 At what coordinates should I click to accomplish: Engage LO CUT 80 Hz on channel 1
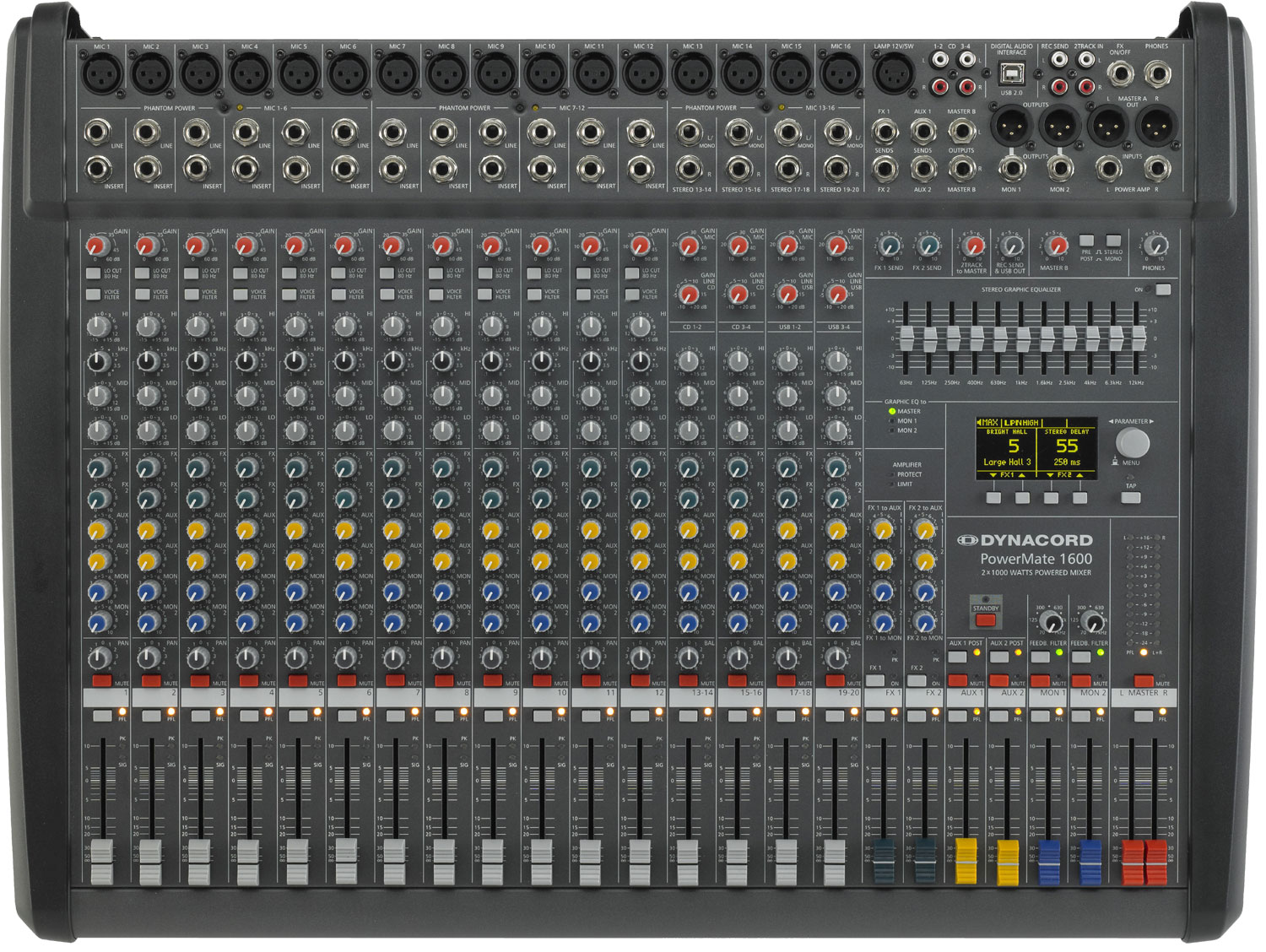coord(93,273)
